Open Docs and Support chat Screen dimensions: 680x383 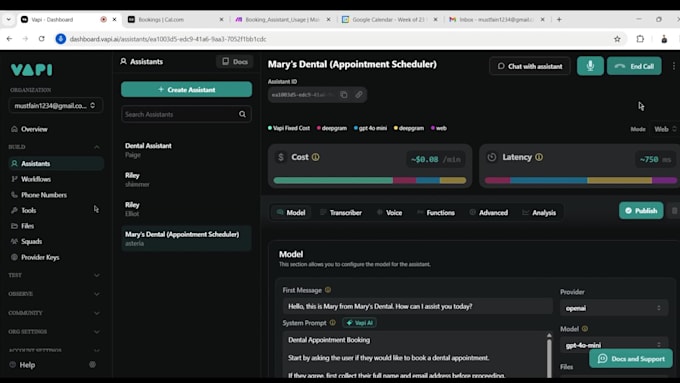631,359
